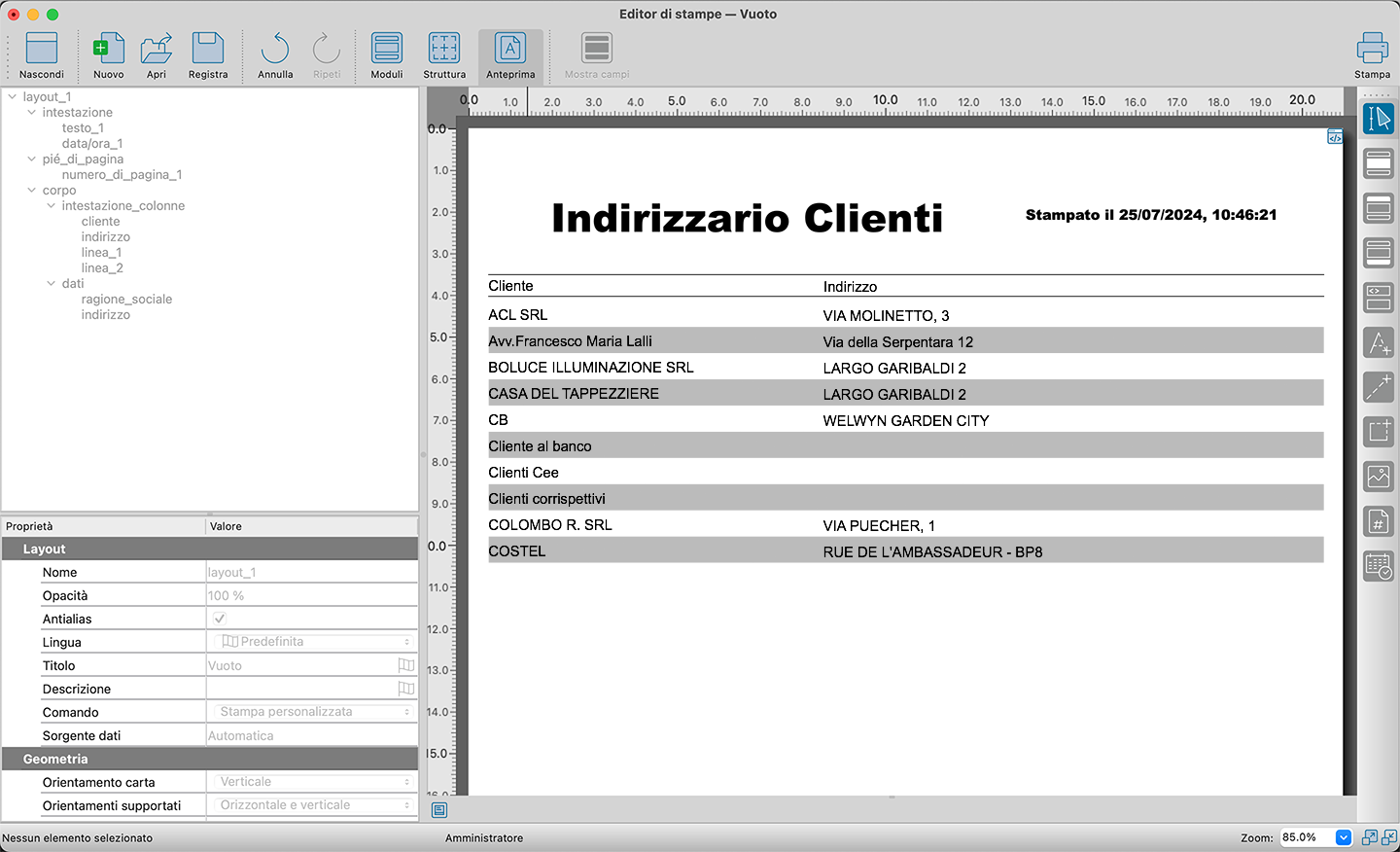Click the Descrizione value field
1400x852 pixels.
click(x=301, y=689)
